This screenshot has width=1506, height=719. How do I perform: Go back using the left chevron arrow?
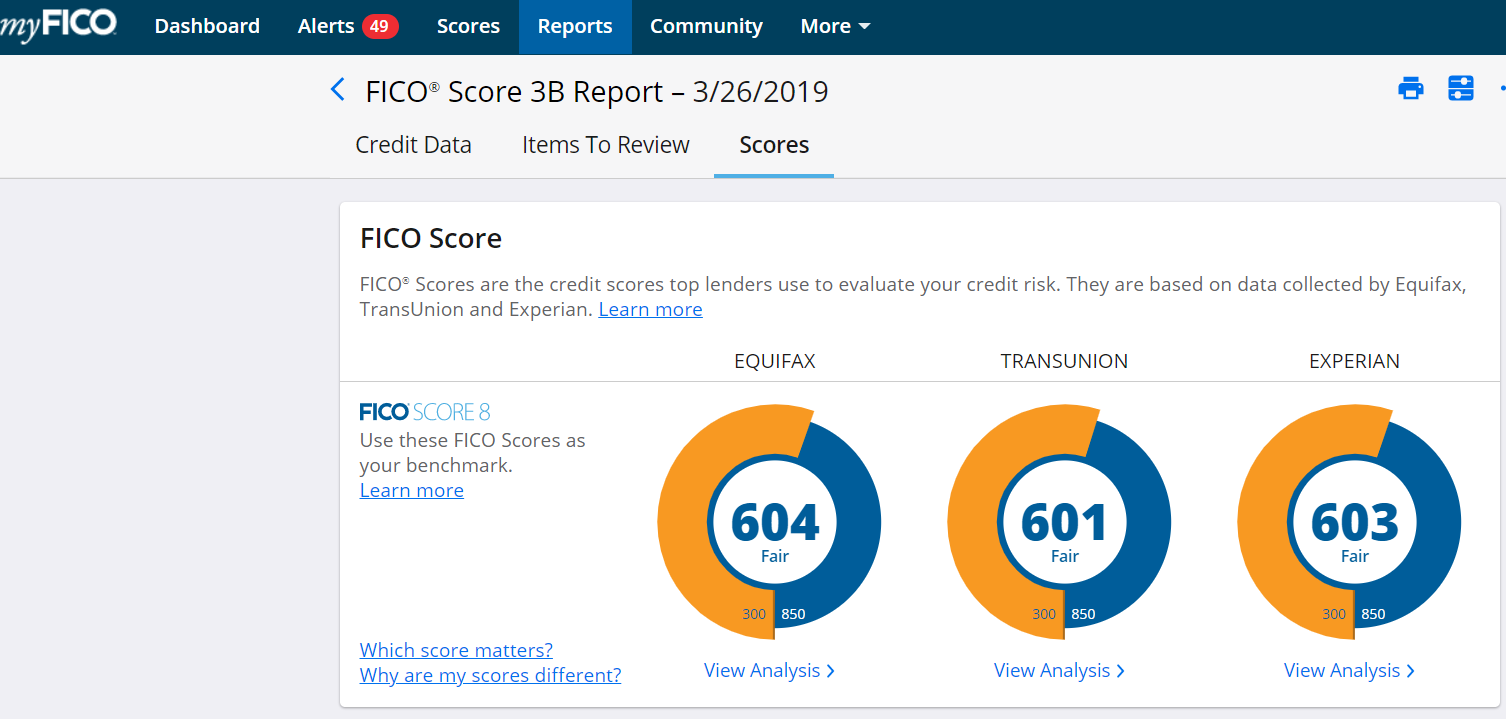click(x=337, y=90)
